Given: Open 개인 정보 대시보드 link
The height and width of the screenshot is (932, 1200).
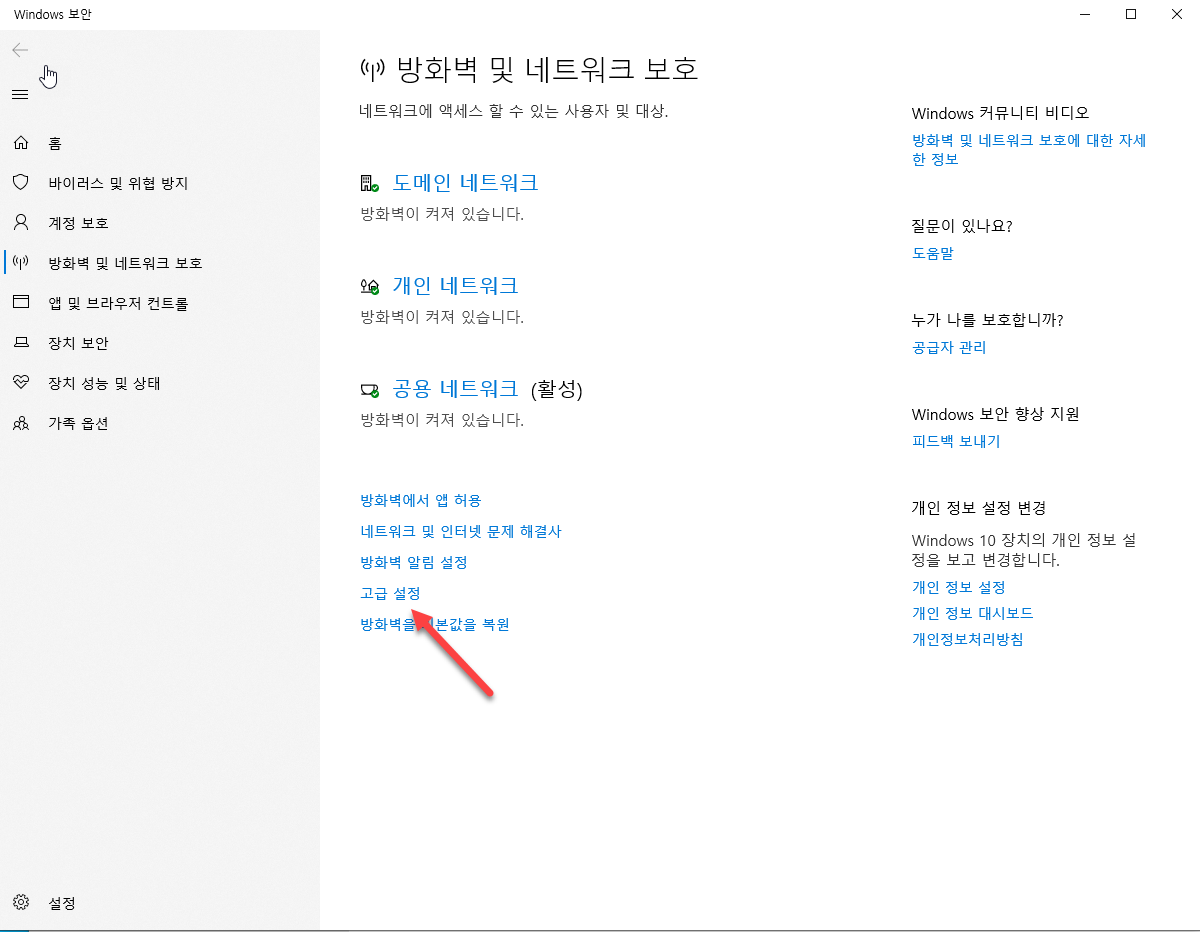Looking at the screenshot, I should point(973,613).
